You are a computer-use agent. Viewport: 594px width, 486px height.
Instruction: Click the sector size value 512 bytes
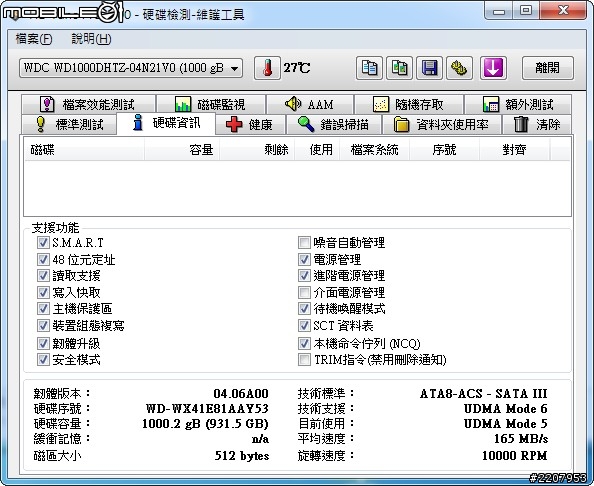[x=242, y=455]
